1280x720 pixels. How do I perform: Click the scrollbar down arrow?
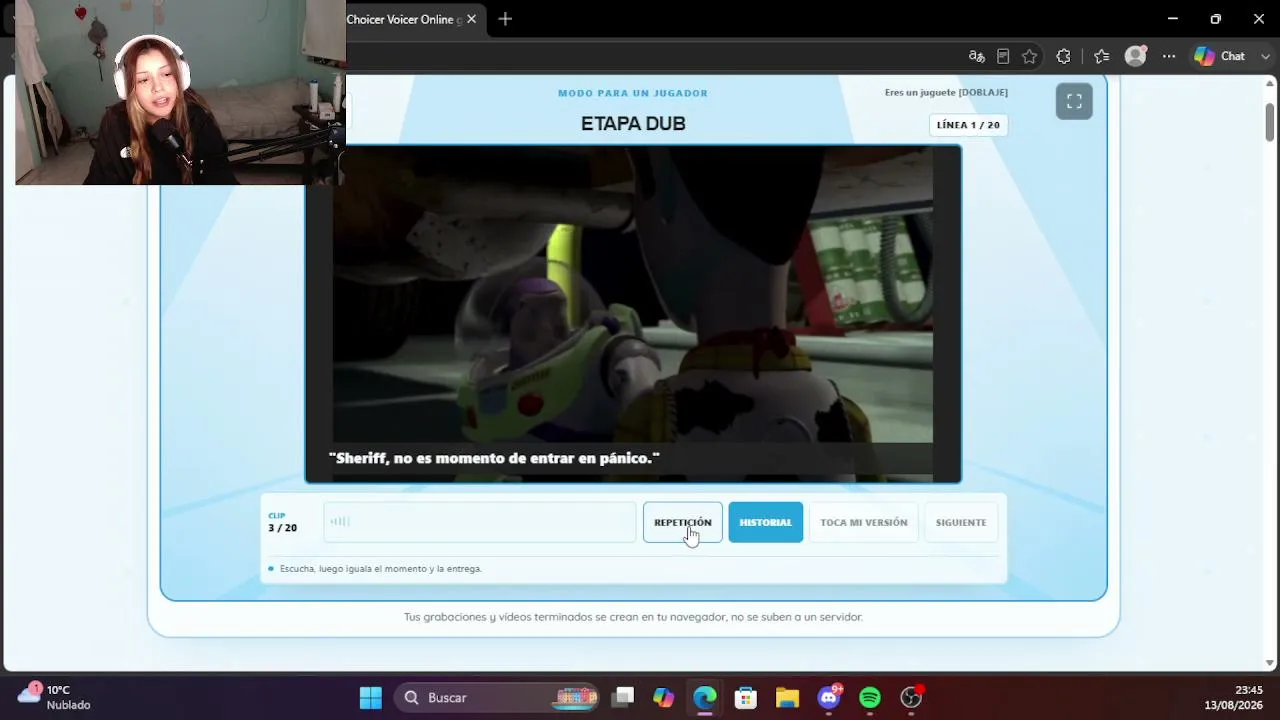tap(1270, 663)
